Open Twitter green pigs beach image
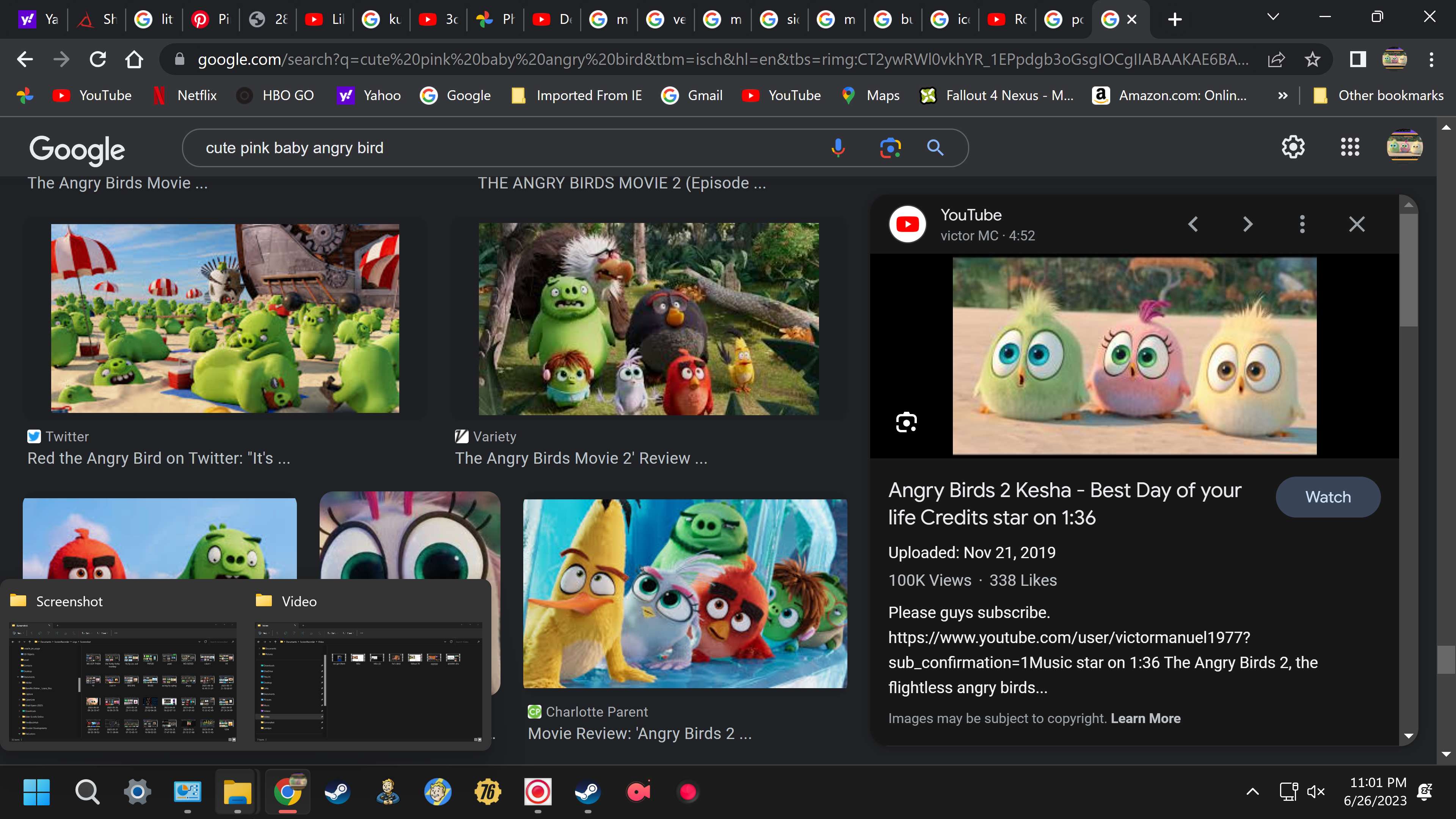The image size is (1456, 819). pos(225,318)
